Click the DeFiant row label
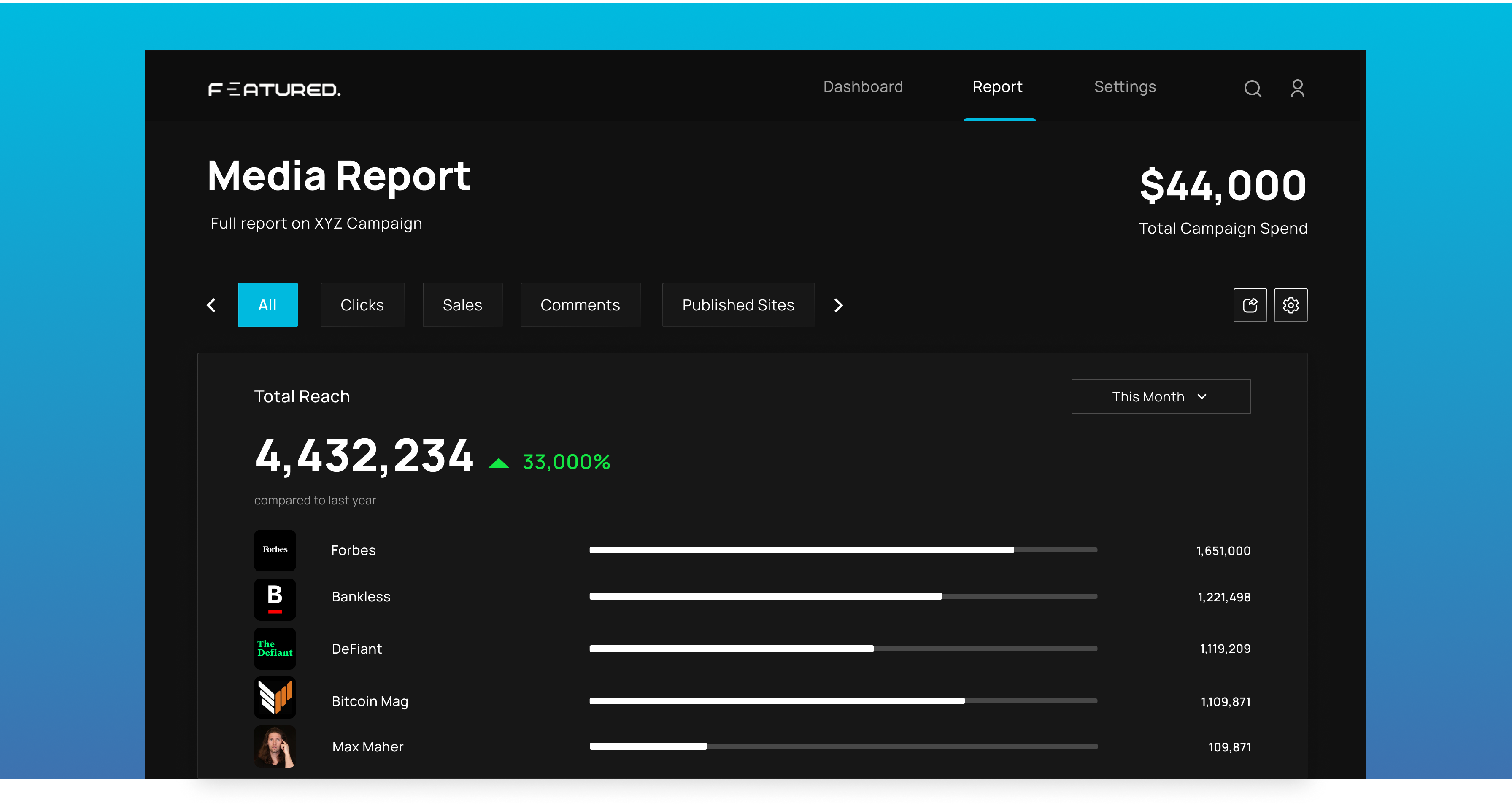 [357, 649]
